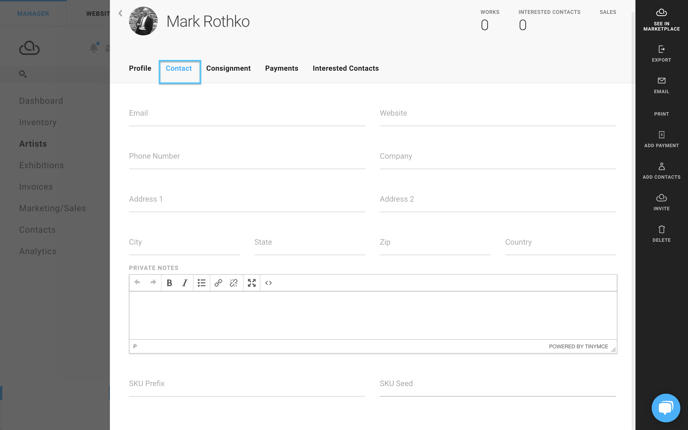Go to Exhibitions in left navigation
This screenshot has width=688, height=430.
tap(41, 165)
